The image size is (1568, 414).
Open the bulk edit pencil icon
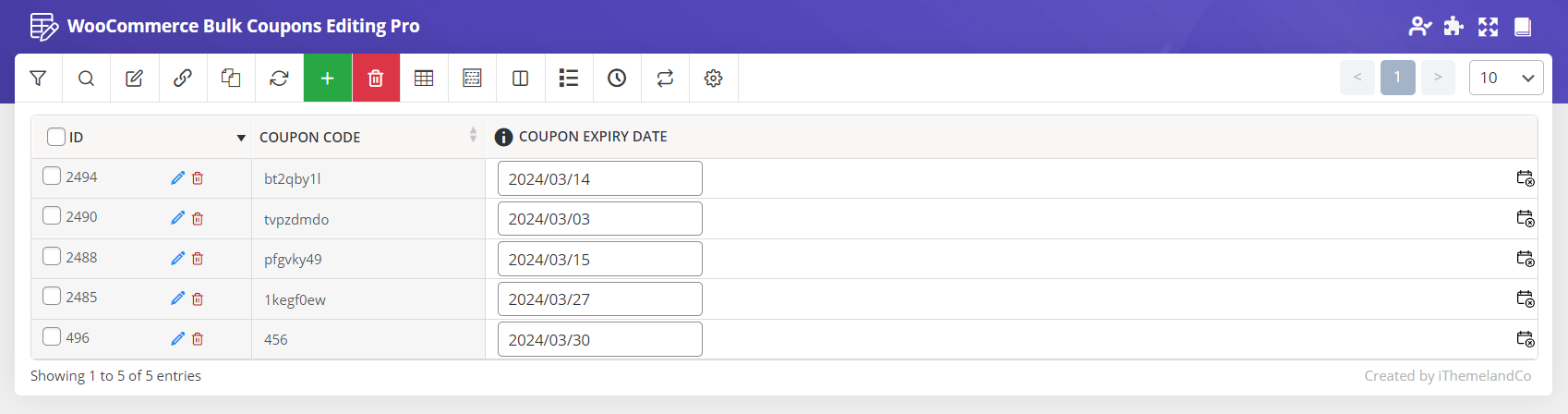tap(134, 79)
